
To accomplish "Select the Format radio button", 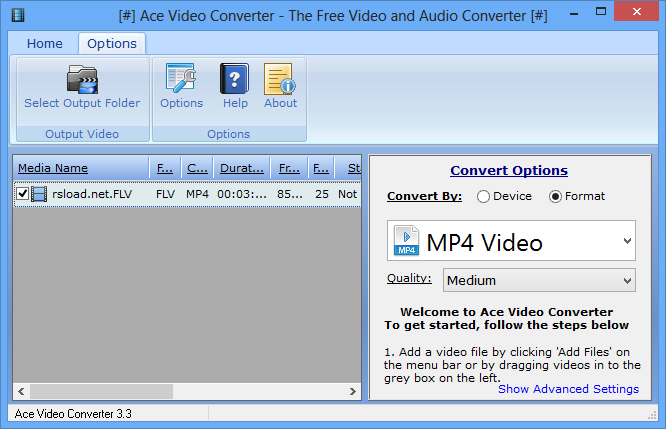I will click(x=555, y=196).
